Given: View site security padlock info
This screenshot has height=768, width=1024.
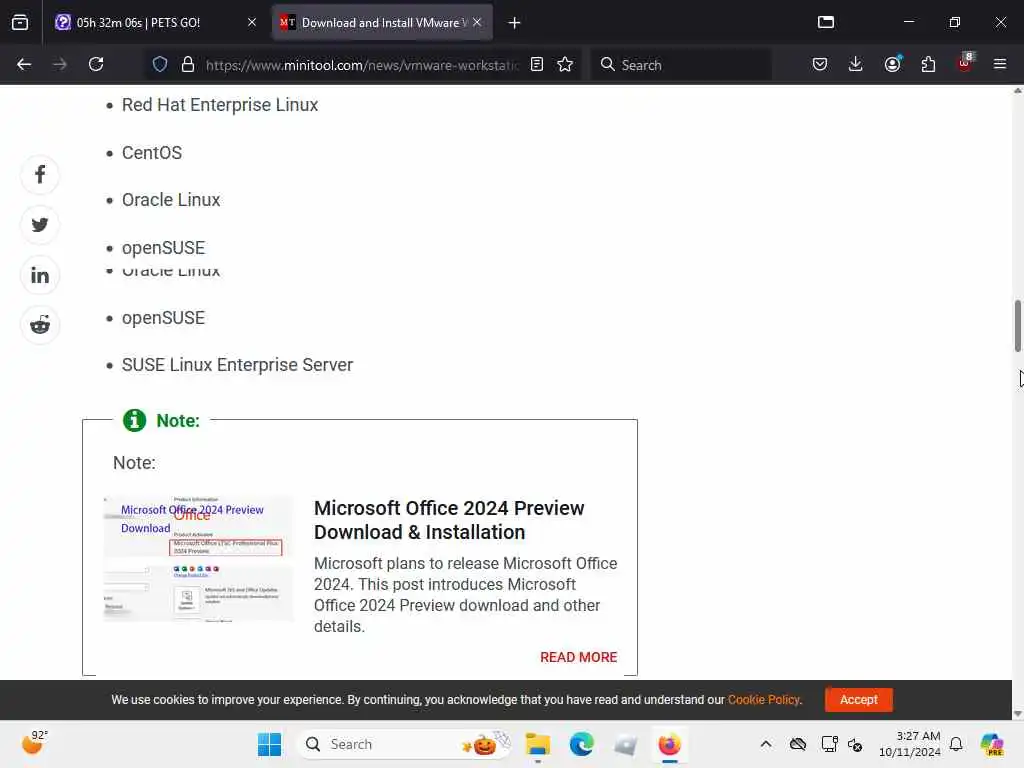Looking at the screenshot, I should 188,64.
